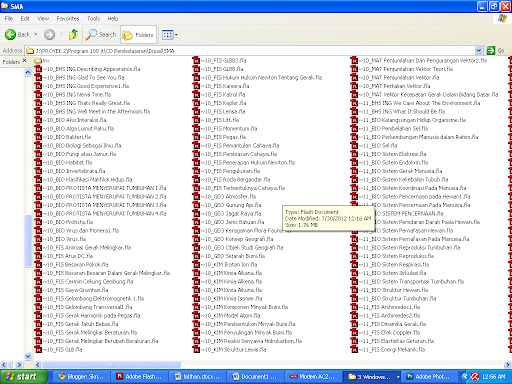Screen dimensions: 512x384
Task: Open the 10_FIS Kamera.fla file icon
Action: point(196,86)
